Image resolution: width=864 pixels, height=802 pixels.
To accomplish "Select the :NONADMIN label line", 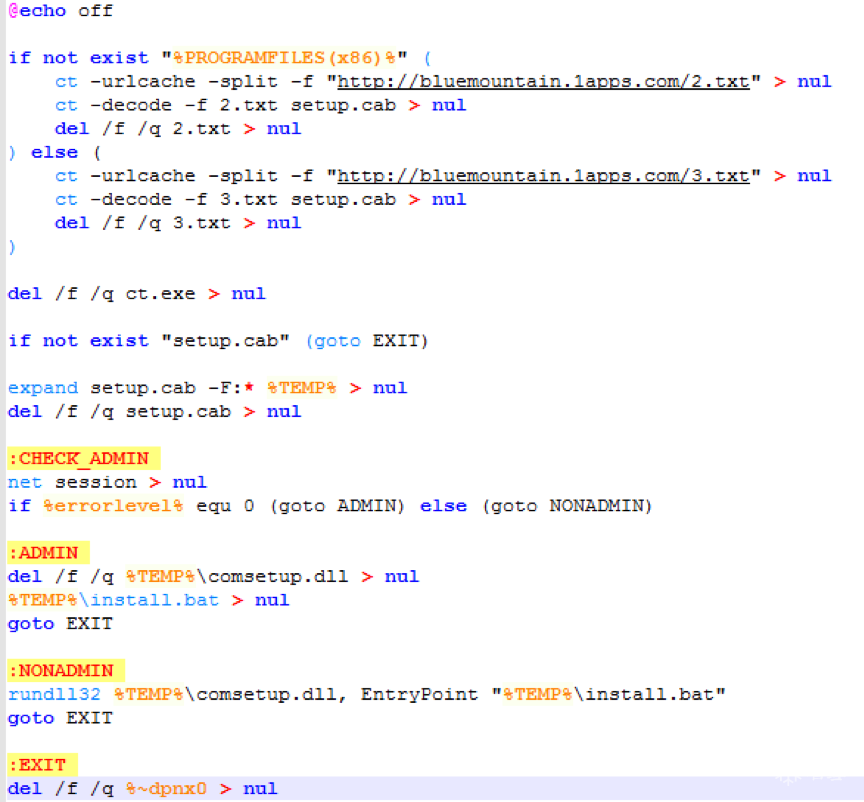I will pyautogui.click(x=66, y=670).
